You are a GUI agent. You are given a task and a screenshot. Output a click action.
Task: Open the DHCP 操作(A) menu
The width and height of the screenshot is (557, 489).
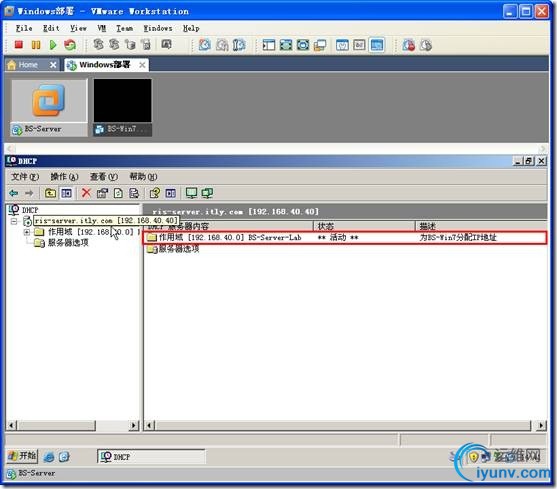coord(64,176)
